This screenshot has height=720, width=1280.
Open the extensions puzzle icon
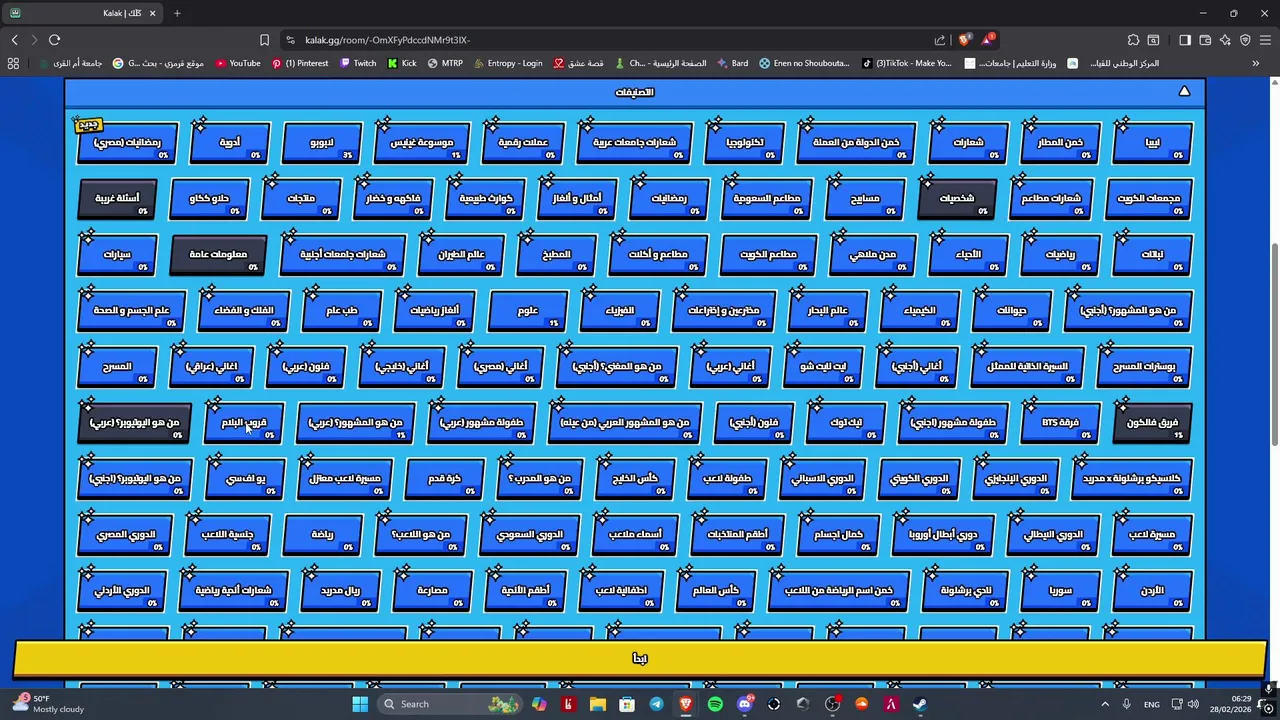(x=1133, y=40)
